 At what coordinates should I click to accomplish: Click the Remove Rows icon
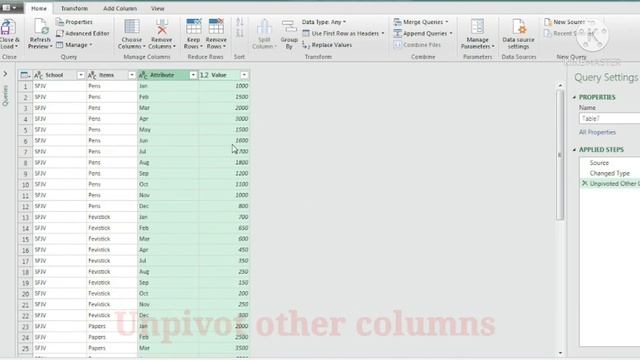(x=216, y=27)
